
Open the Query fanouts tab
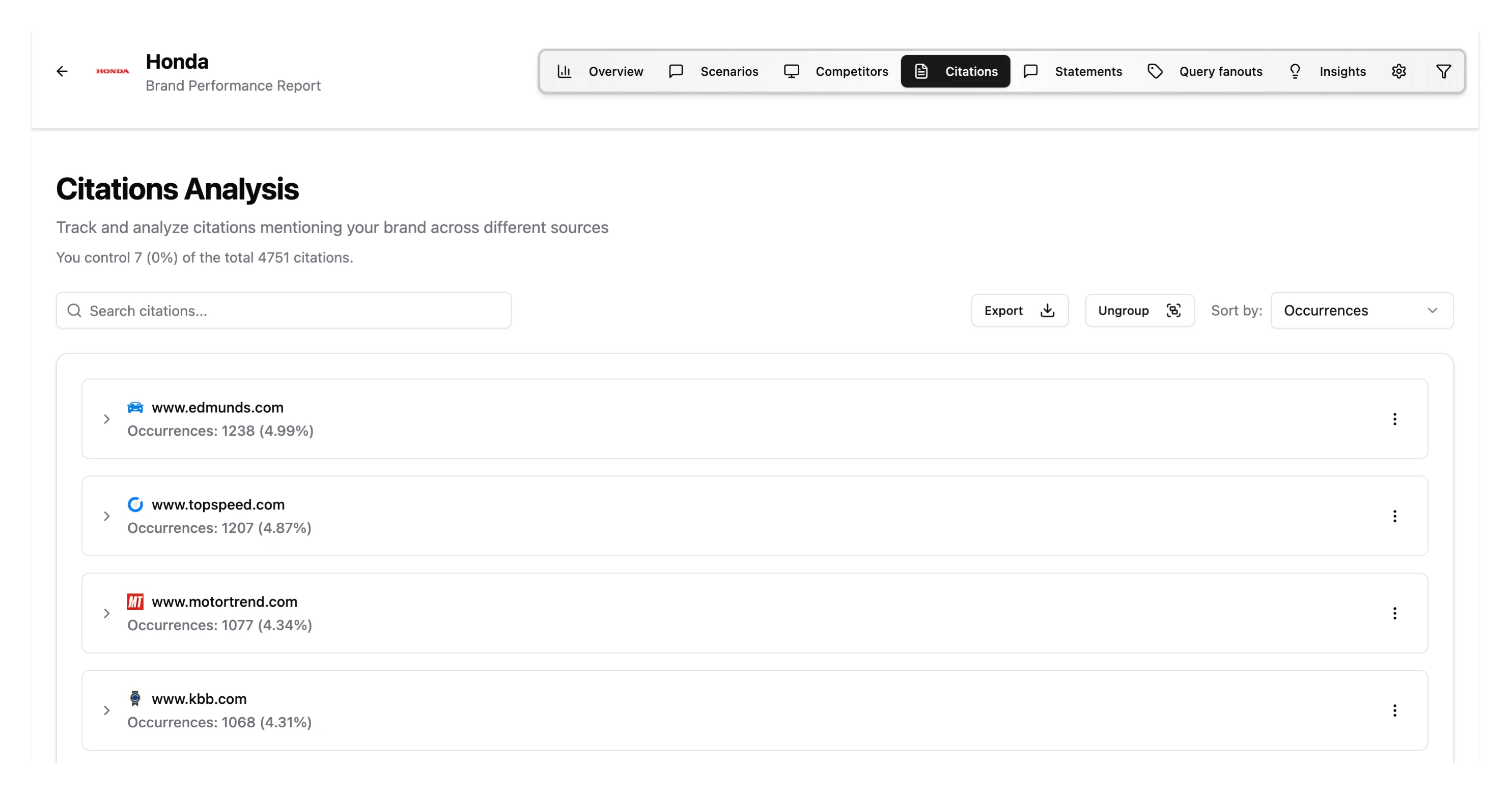click(1205, 72)
